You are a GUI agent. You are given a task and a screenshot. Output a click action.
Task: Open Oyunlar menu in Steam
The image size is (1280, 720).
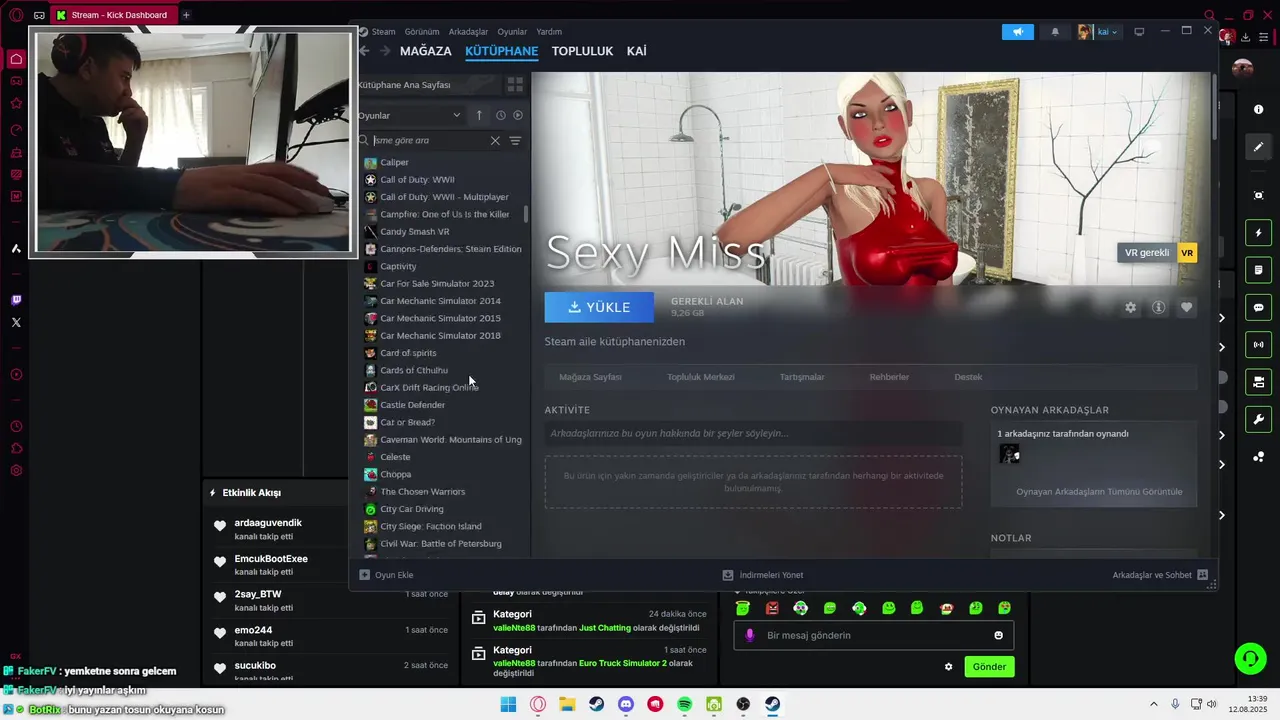coord(512,32)
